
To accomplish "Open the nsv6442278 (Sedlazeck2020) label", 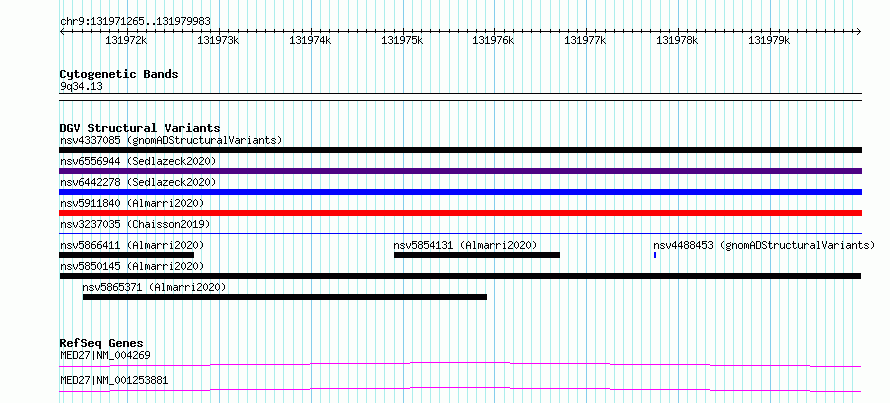I will coord(138,182).
